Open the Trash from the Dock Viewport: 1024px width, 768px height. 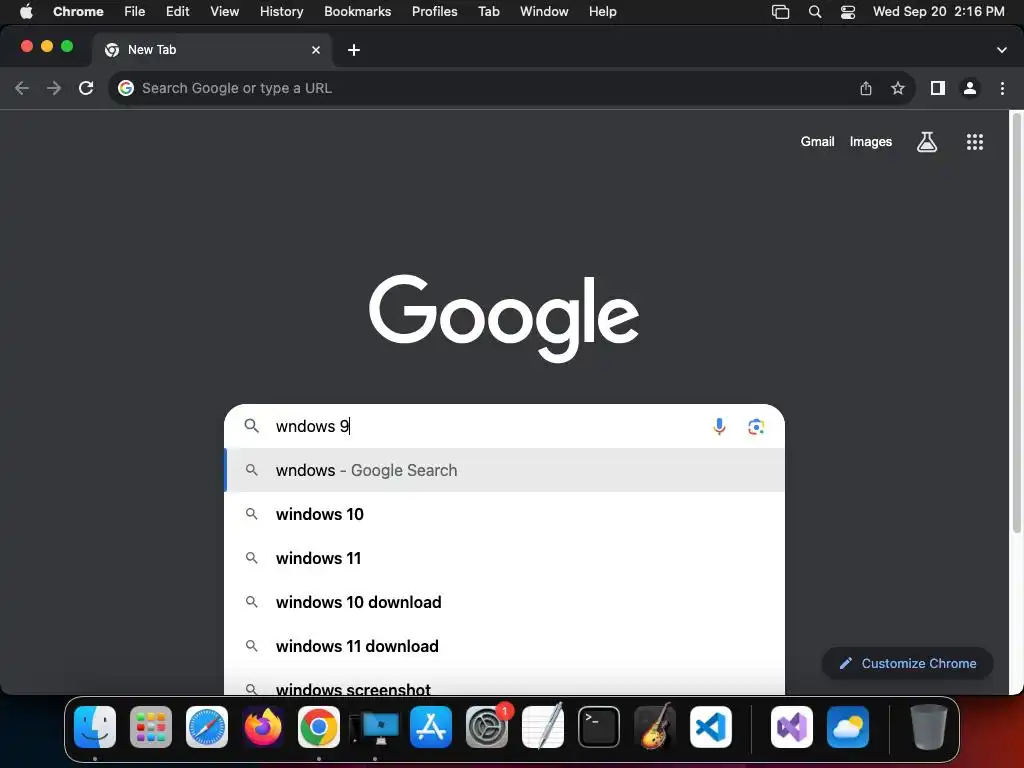(928, 727)
